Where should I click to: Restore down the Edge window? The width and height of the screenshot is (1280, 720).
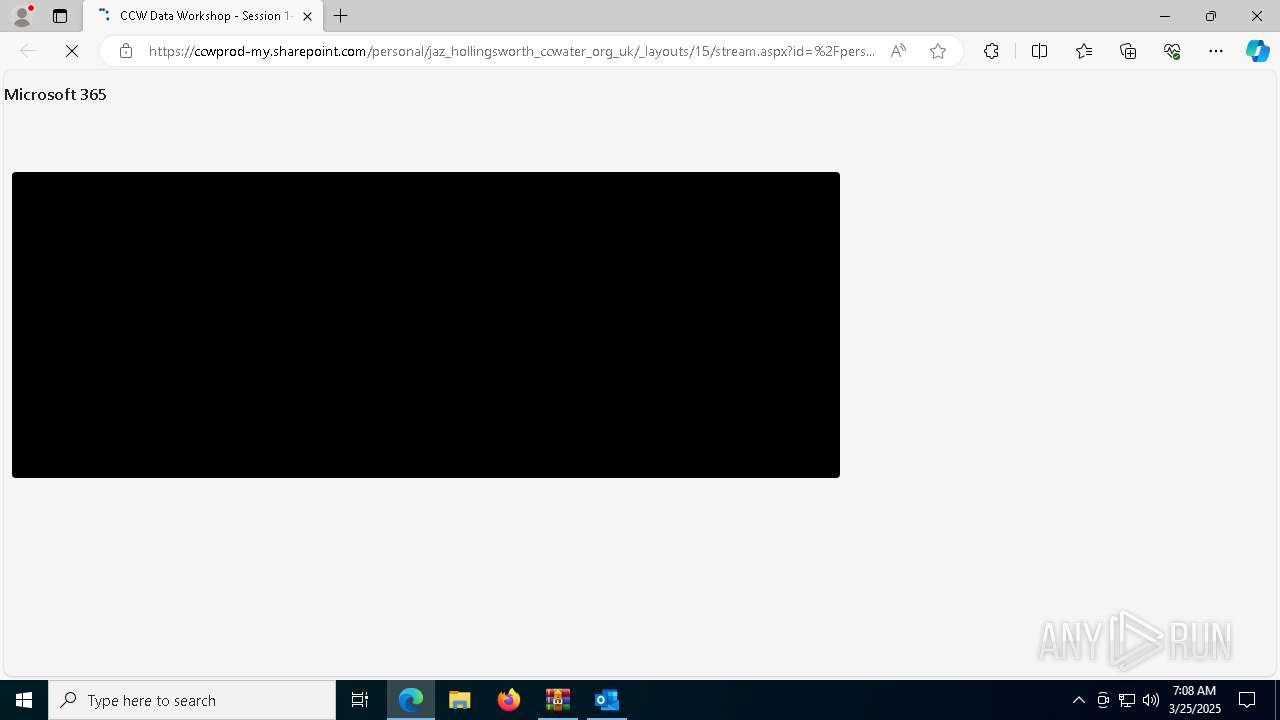pos(1210,16)
